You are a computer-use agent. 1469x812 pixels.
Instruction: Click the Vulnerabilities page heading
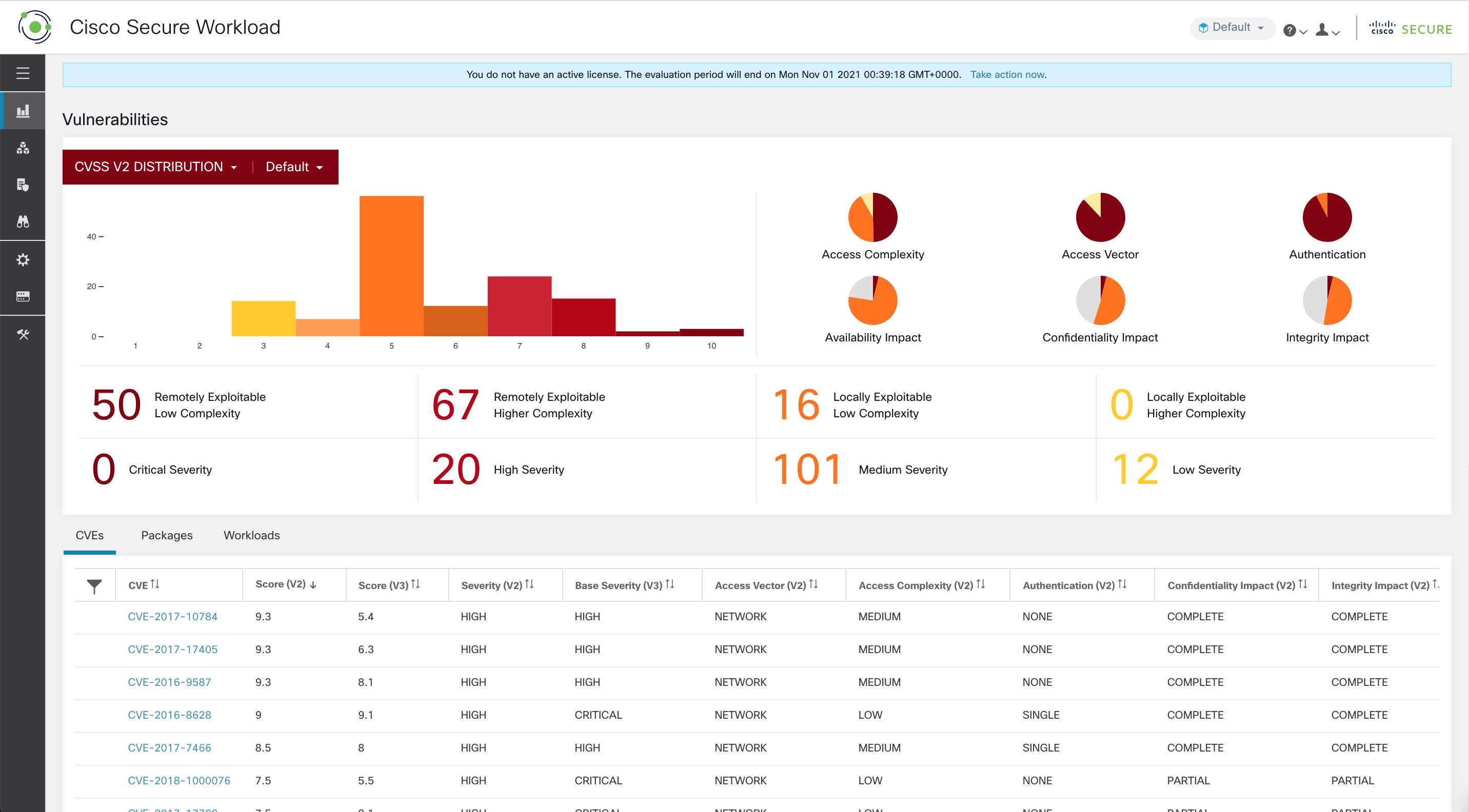point(115,119)
